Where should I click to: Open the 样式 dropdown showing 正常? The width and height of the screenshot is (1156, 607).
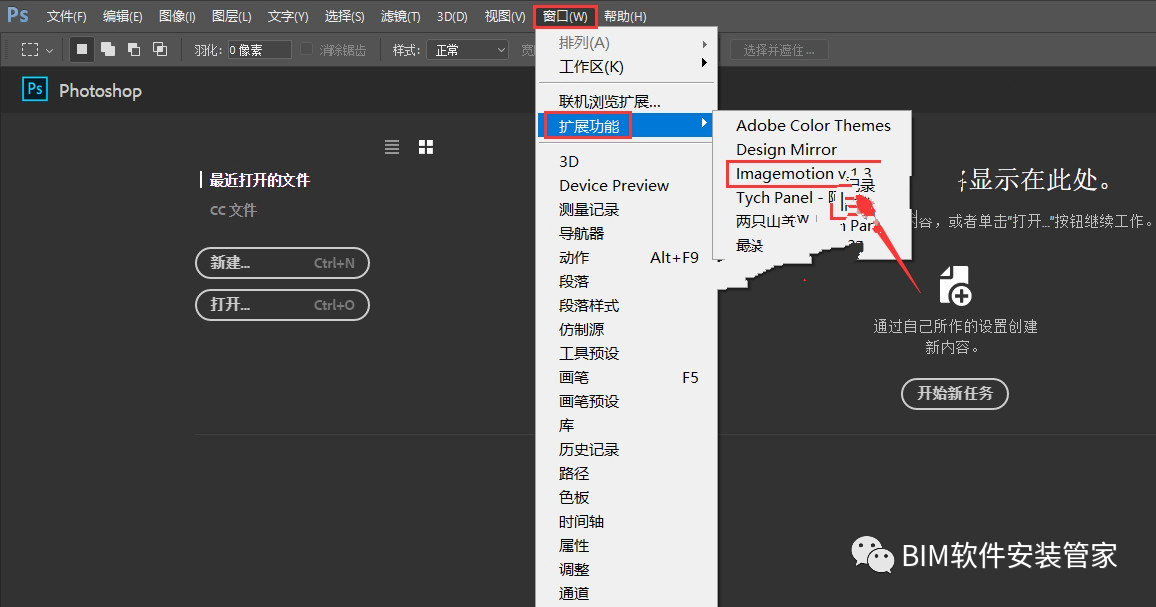click(x=467, y=50)
